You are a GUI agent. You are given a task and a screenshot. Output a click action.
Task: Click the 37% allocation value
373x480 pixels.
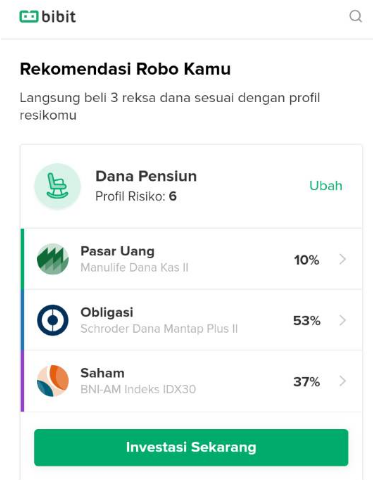pos(307,382)
